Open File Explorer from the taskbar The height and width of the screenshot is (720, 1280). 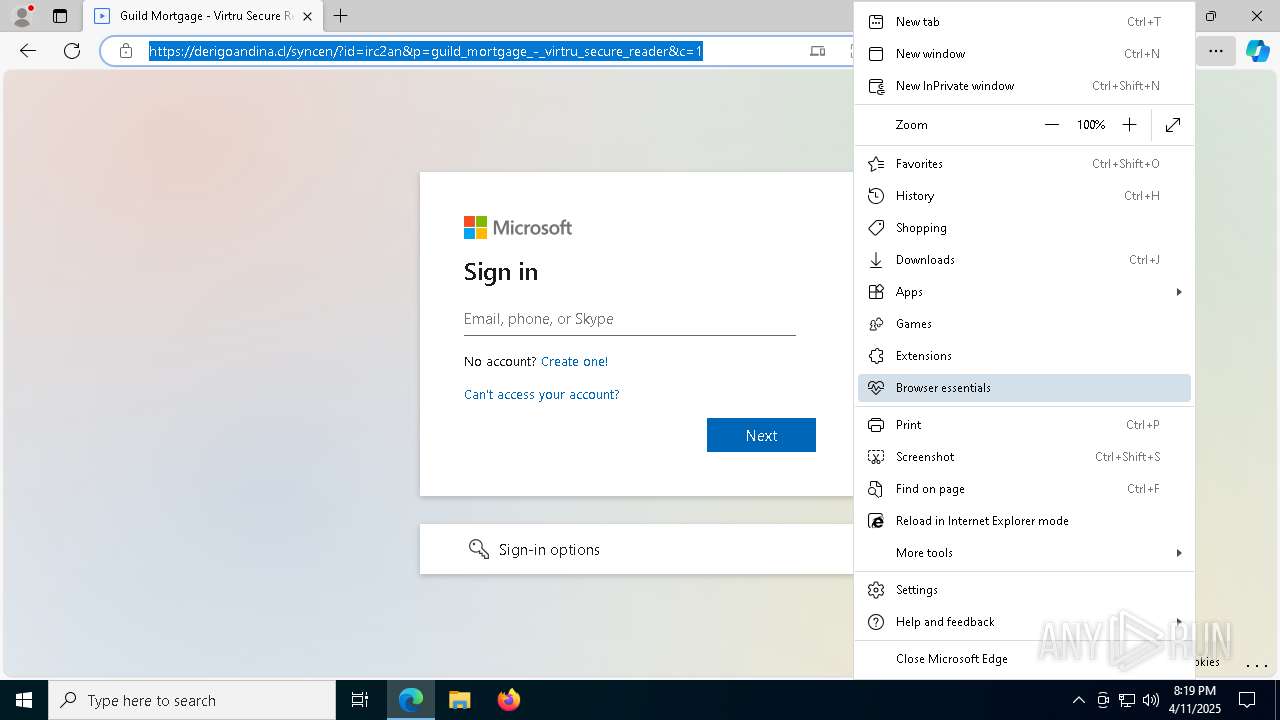point(459,700)
